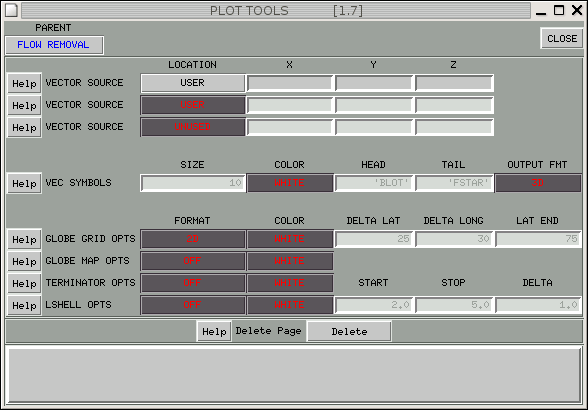The width and height of the screenshot is (588, 410).
Task: Click the Delete button
Action: [349, 332]
